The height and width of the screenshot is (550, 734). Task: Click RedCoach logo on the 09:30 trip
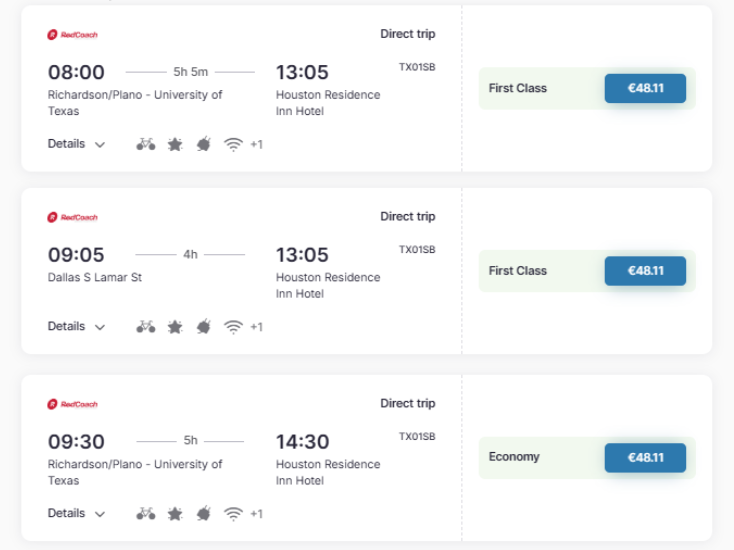(73, 404)
